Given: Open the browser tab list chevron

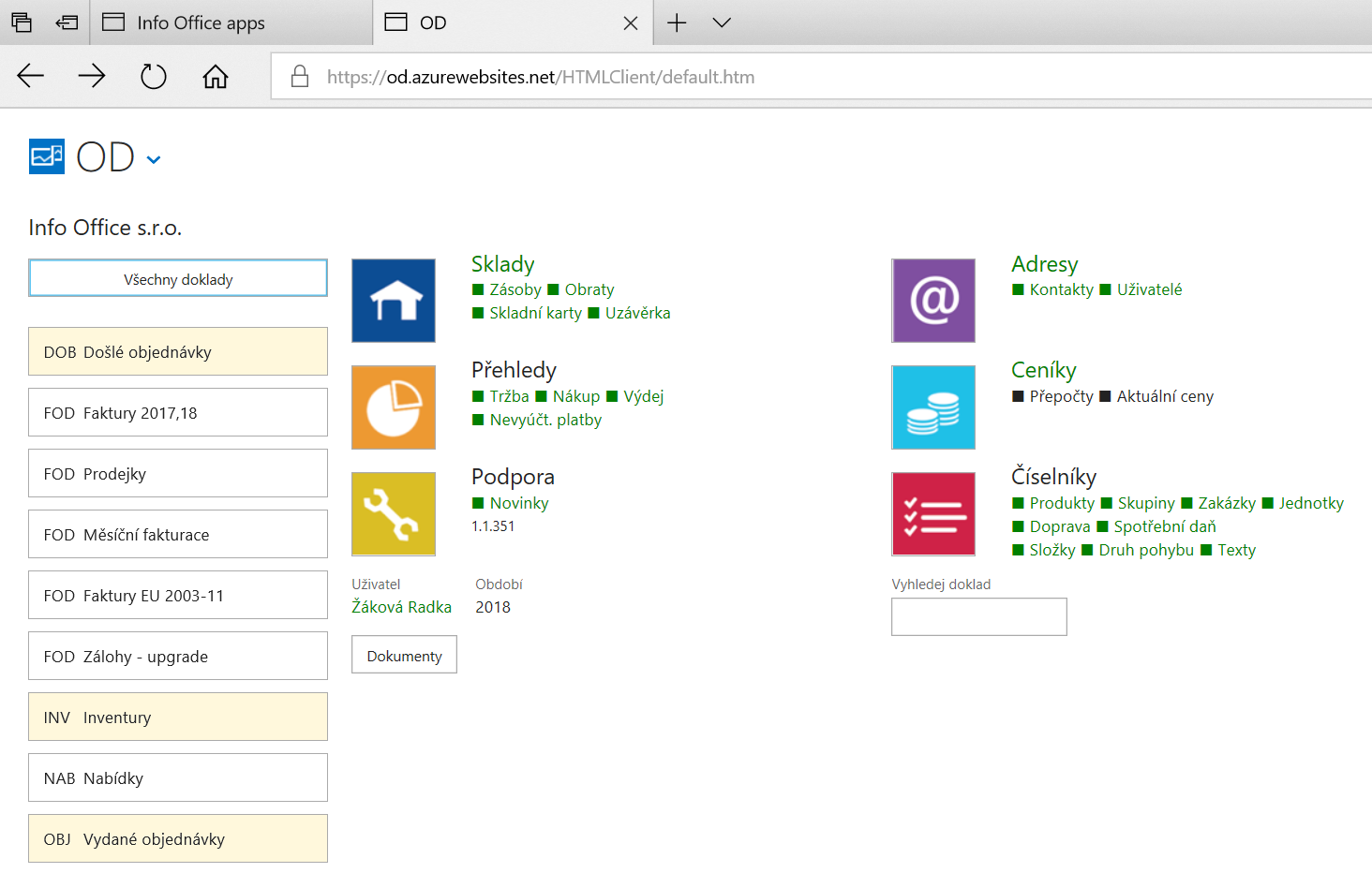Looking at the screenshot, I should pyautogui.click(x=721, y=22).
